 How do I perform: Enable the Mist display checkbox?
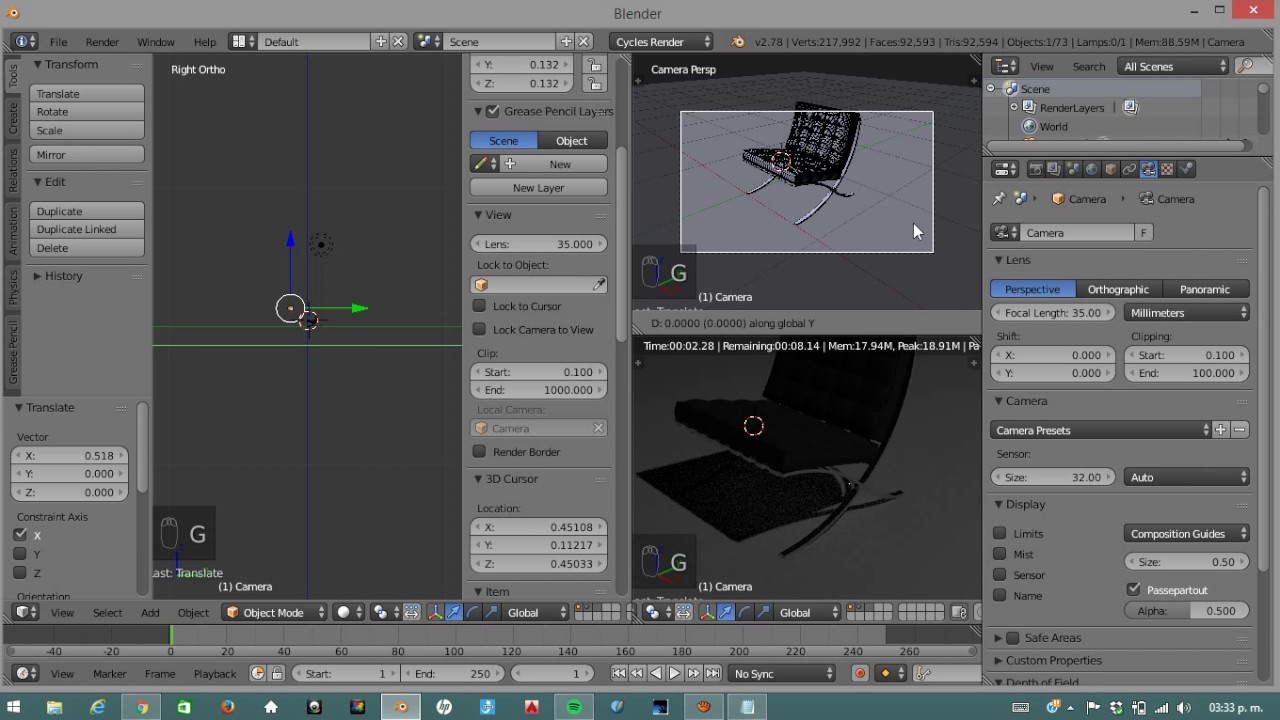point(1000,554)
